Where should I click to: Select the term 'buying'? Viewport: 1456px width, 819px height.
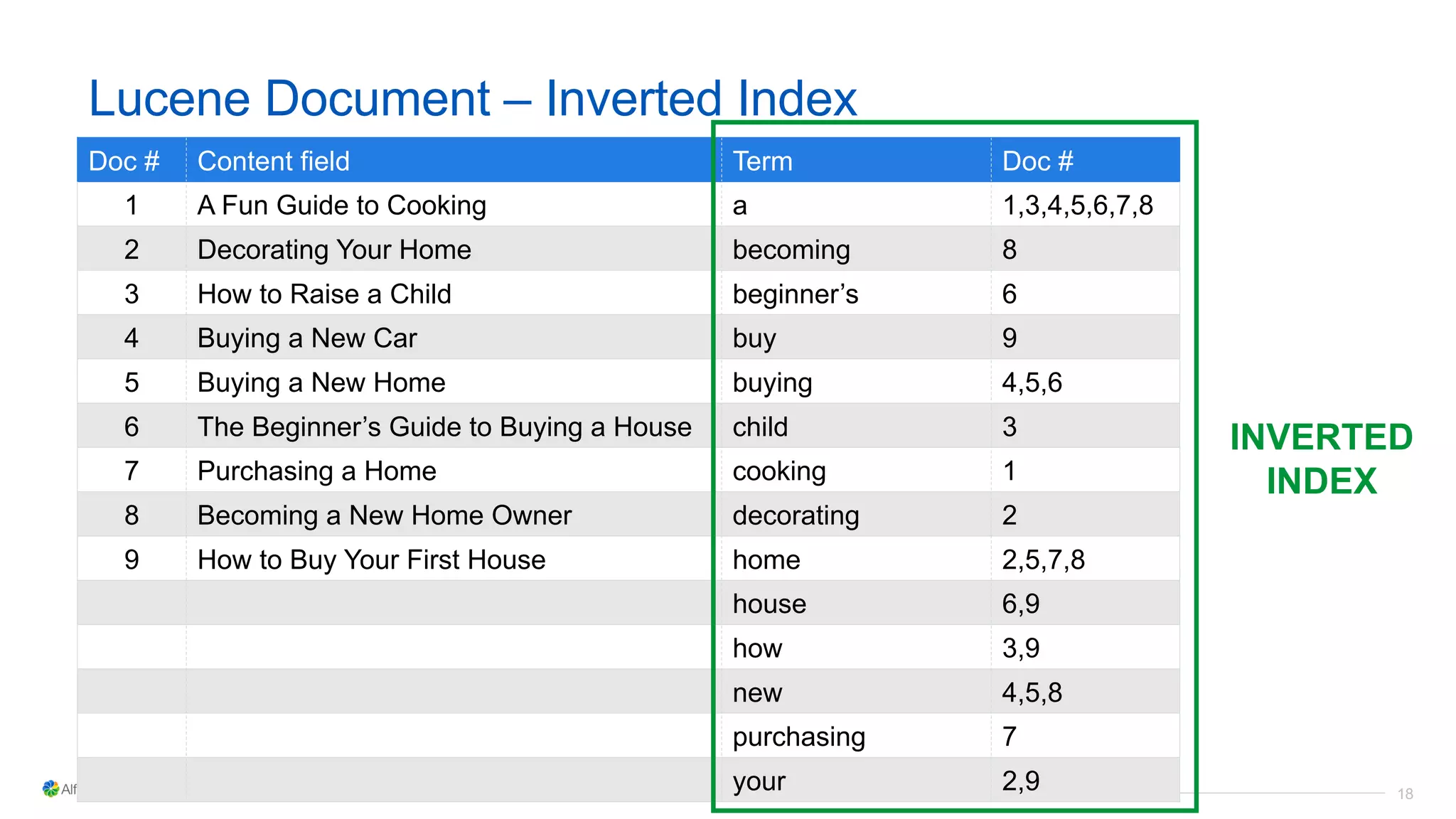point(773,383)
